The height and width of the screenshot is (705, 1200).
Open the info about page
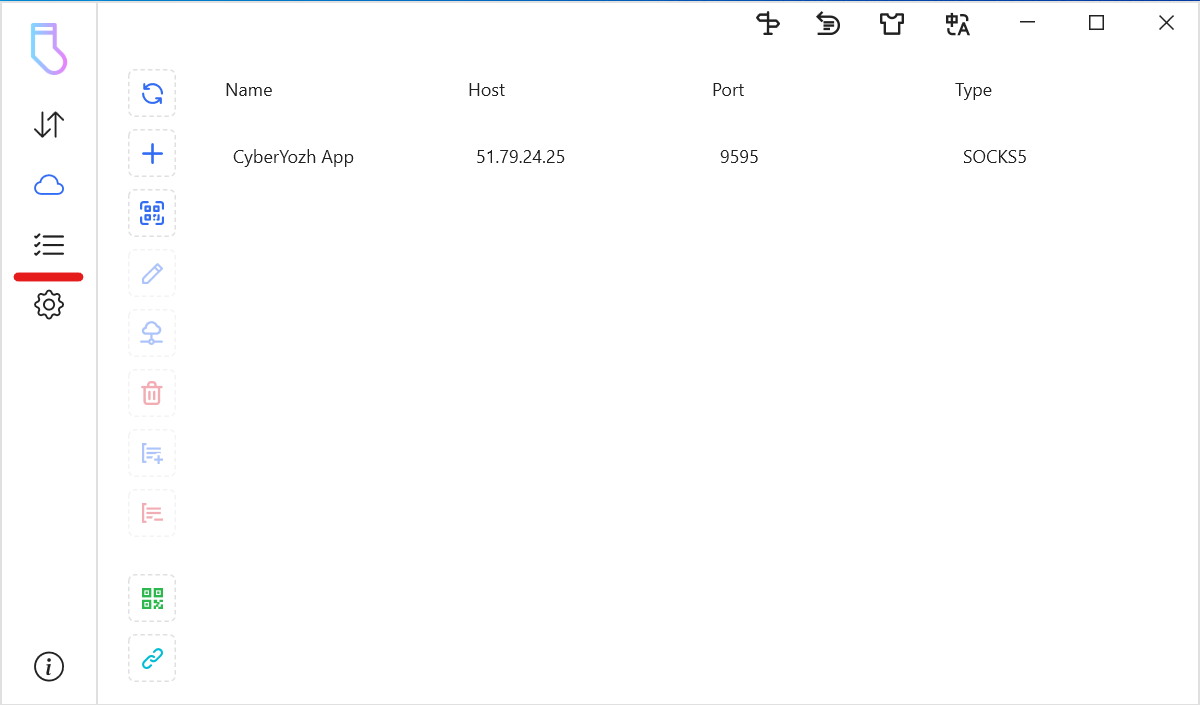tap(49, 666)
